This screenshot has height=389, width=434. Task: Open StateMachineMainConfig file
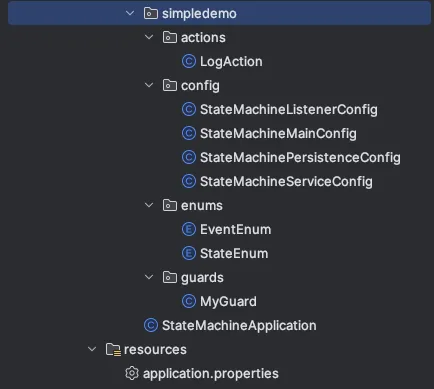(278, 134)
